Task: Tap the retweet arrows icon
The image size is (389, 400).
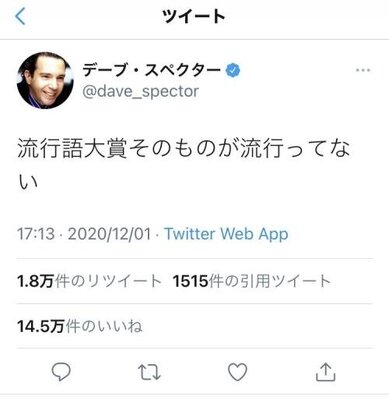Action: pos(149,372)
